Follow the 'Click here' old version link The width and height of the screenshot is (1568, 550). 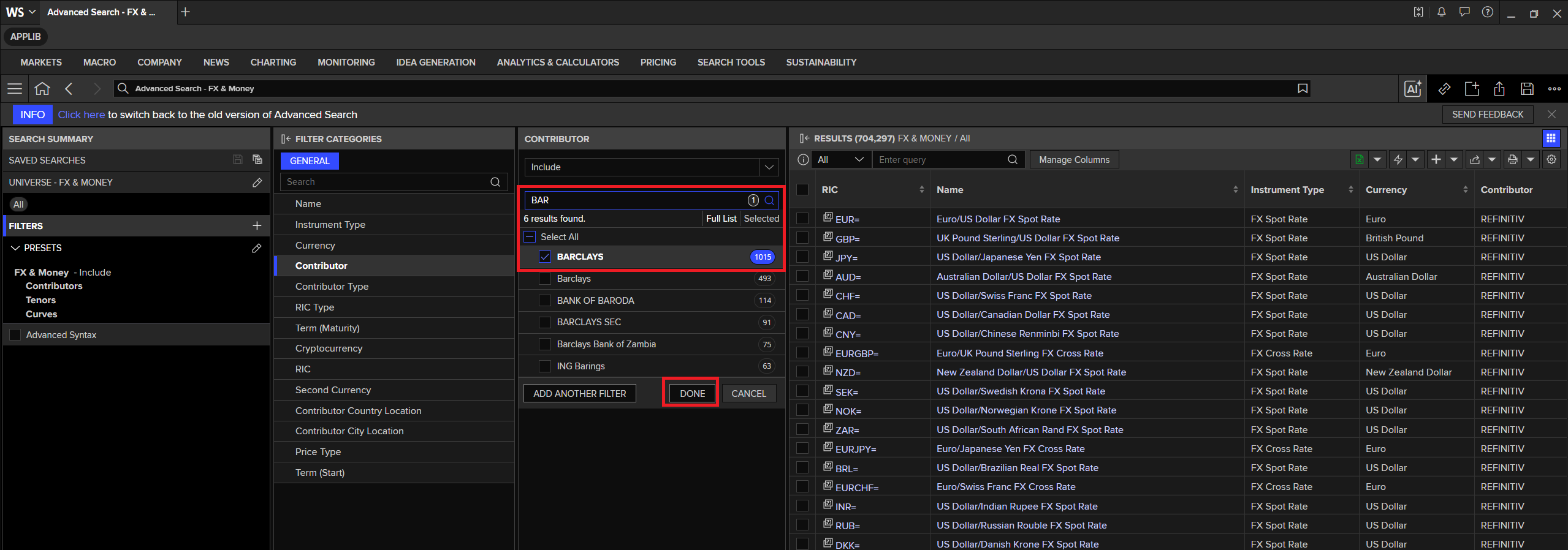pos(81,115)
